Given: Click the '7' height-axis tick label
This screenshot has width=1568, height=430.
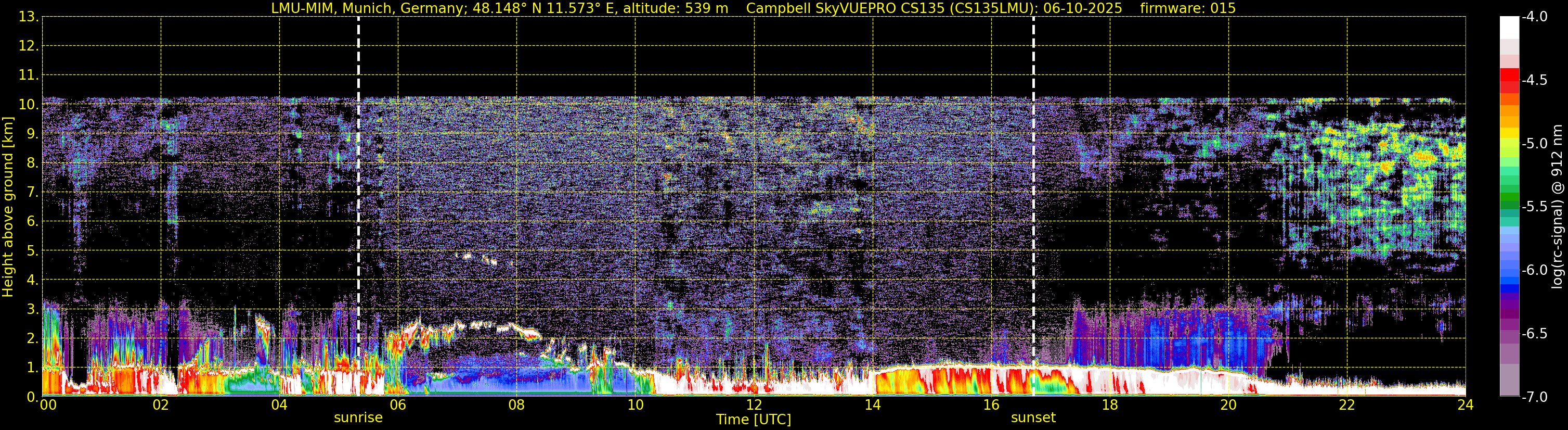Looking at the screenshot, I should coord(33,193).
